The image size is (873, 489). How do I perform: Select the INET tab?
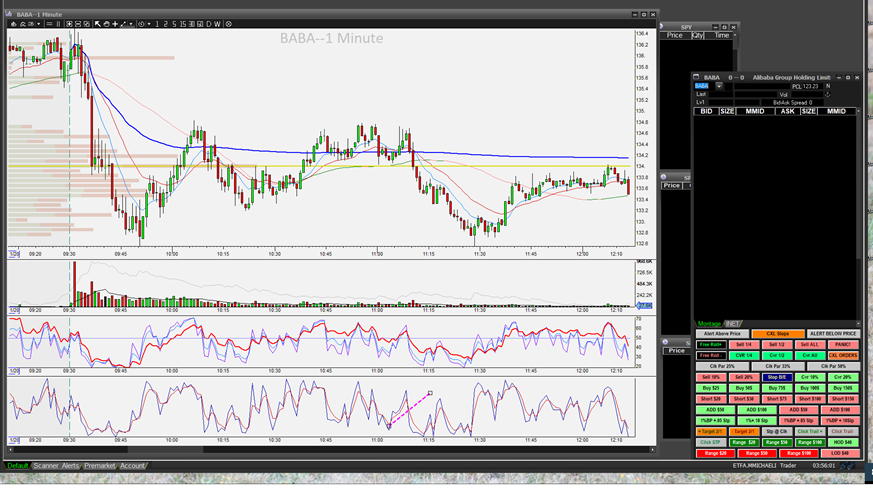(x=733, y=324)
